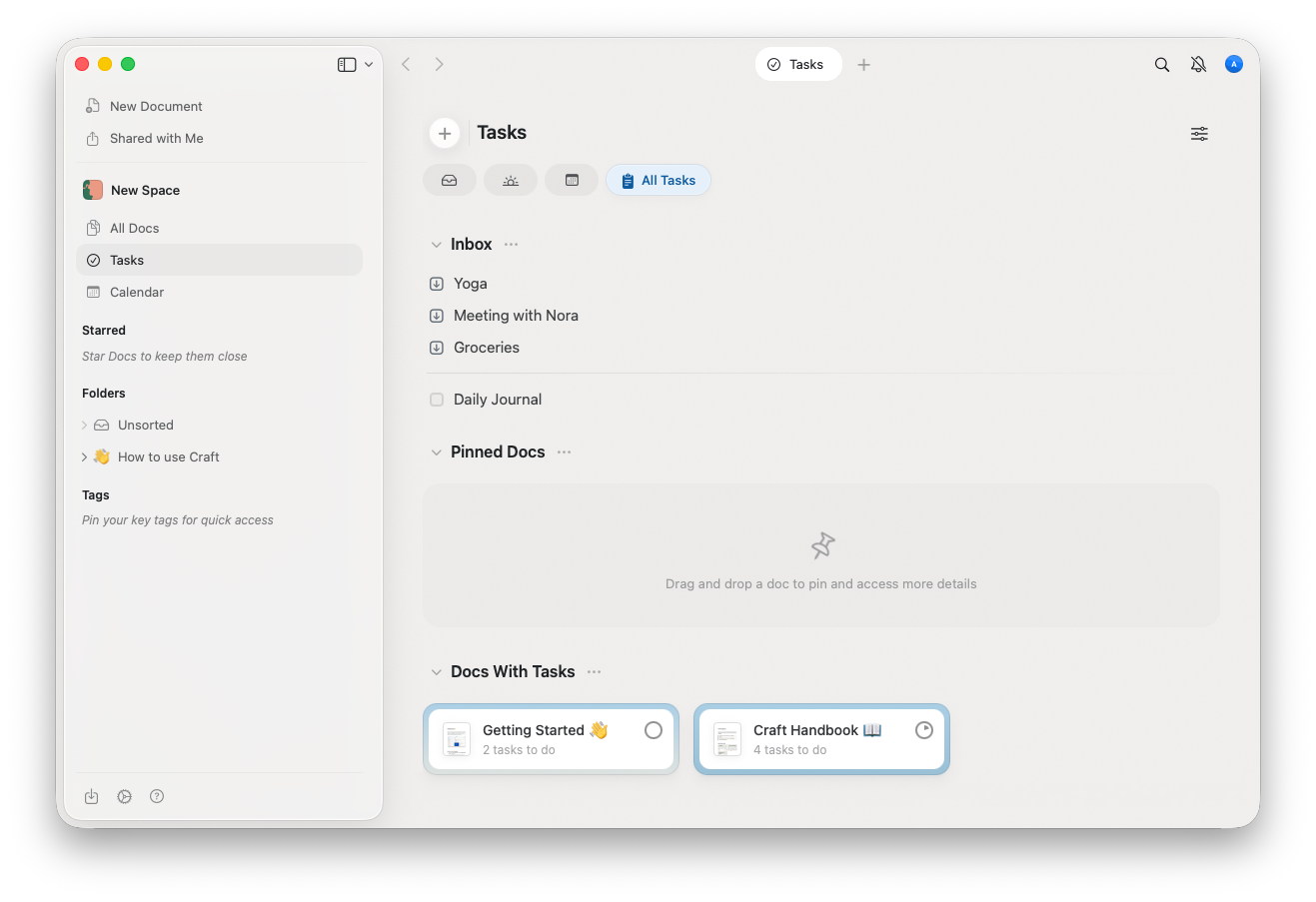Open Help with the question mark icon
1316x902 pixels.
pos(157,796)
